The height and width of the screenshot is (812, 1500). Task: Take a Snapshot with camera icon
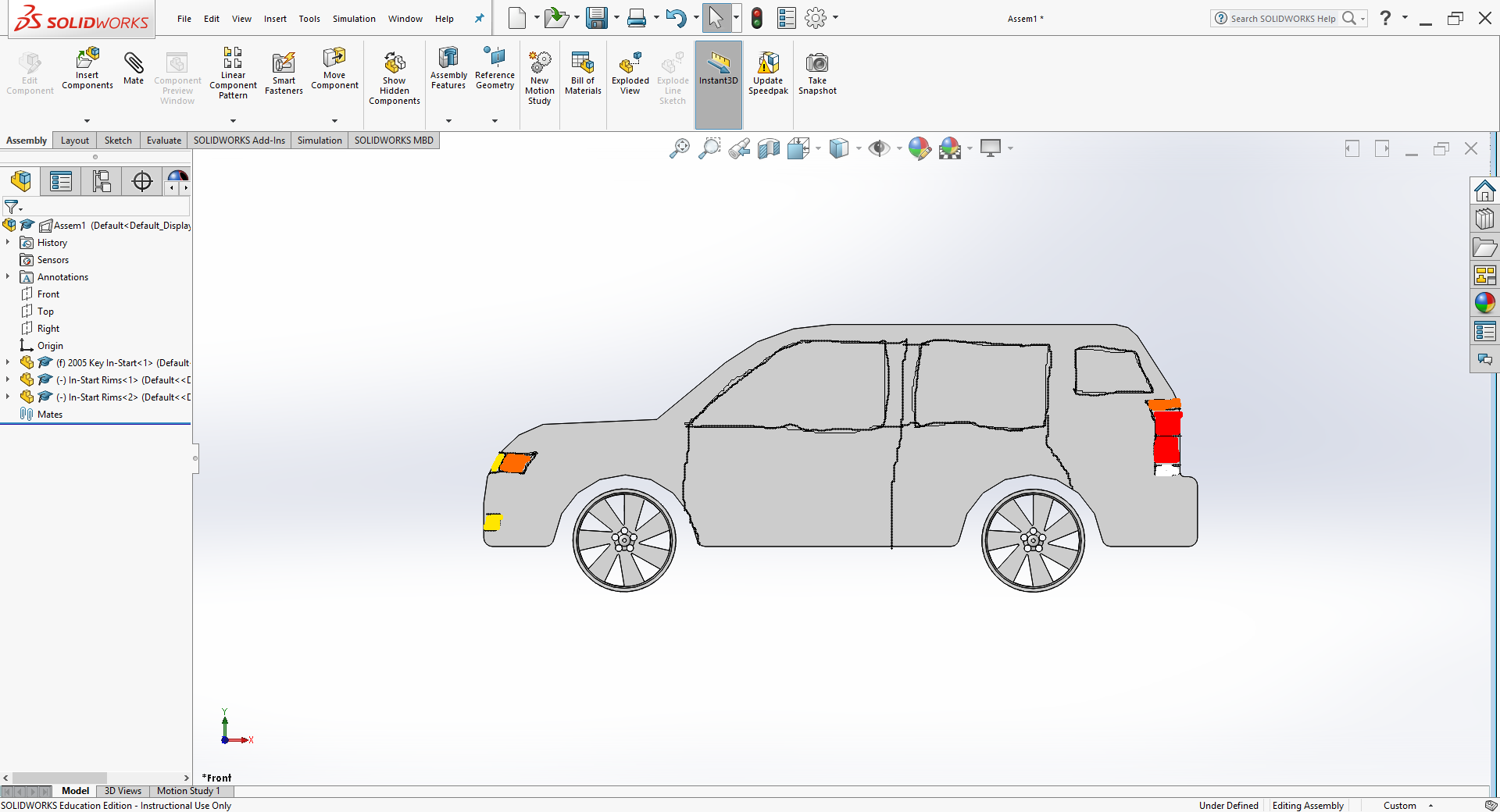click(817, 62)
